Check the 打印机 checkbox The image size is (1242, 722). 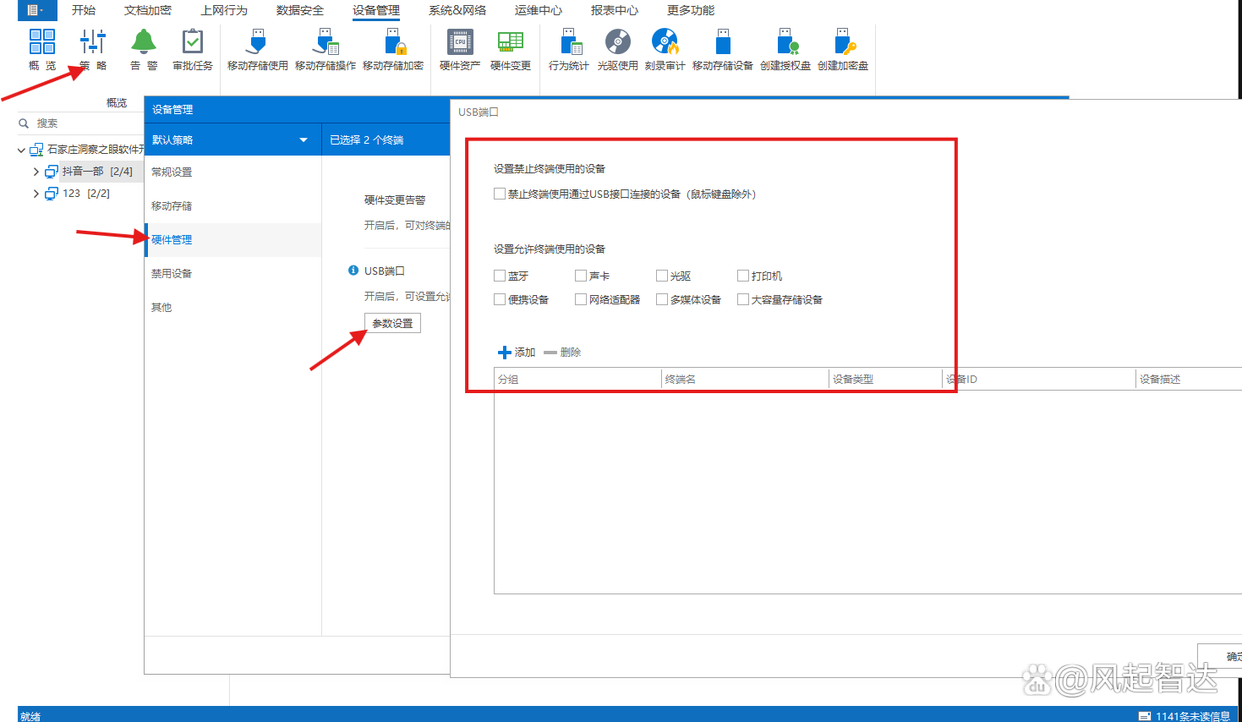point(743,276)
